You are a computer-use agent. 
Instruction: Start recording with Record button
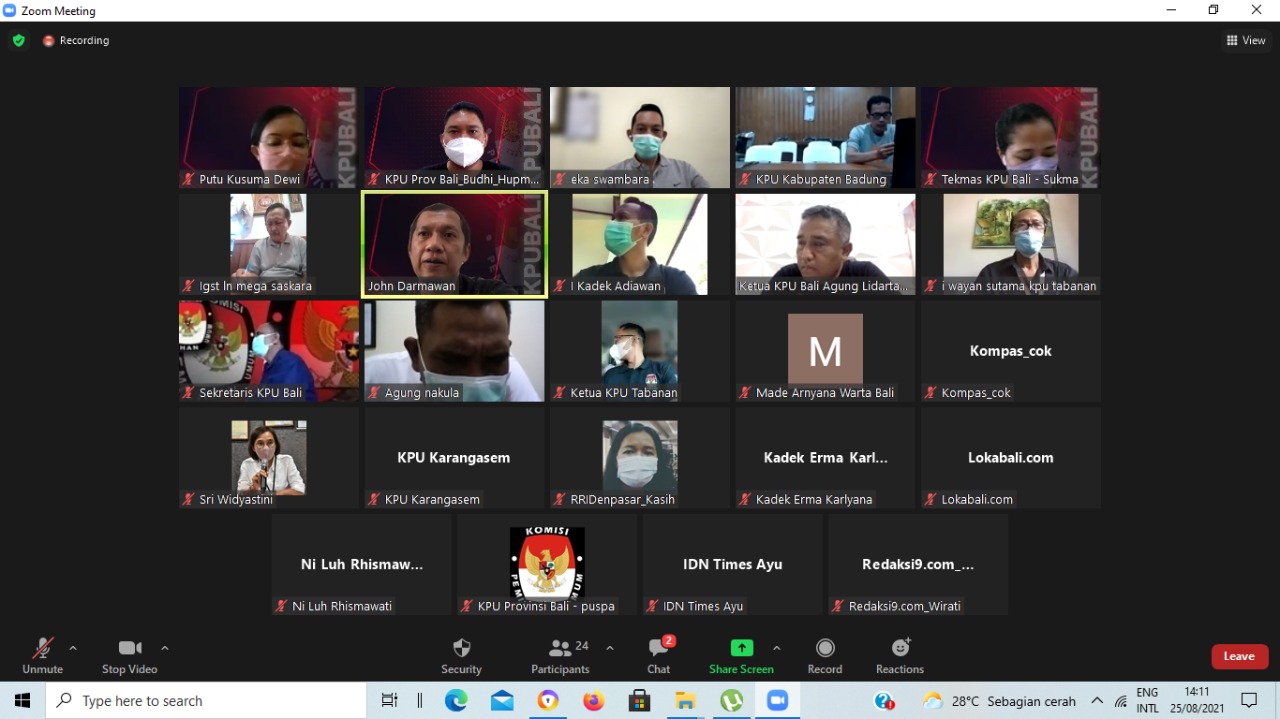click(824, 648)
